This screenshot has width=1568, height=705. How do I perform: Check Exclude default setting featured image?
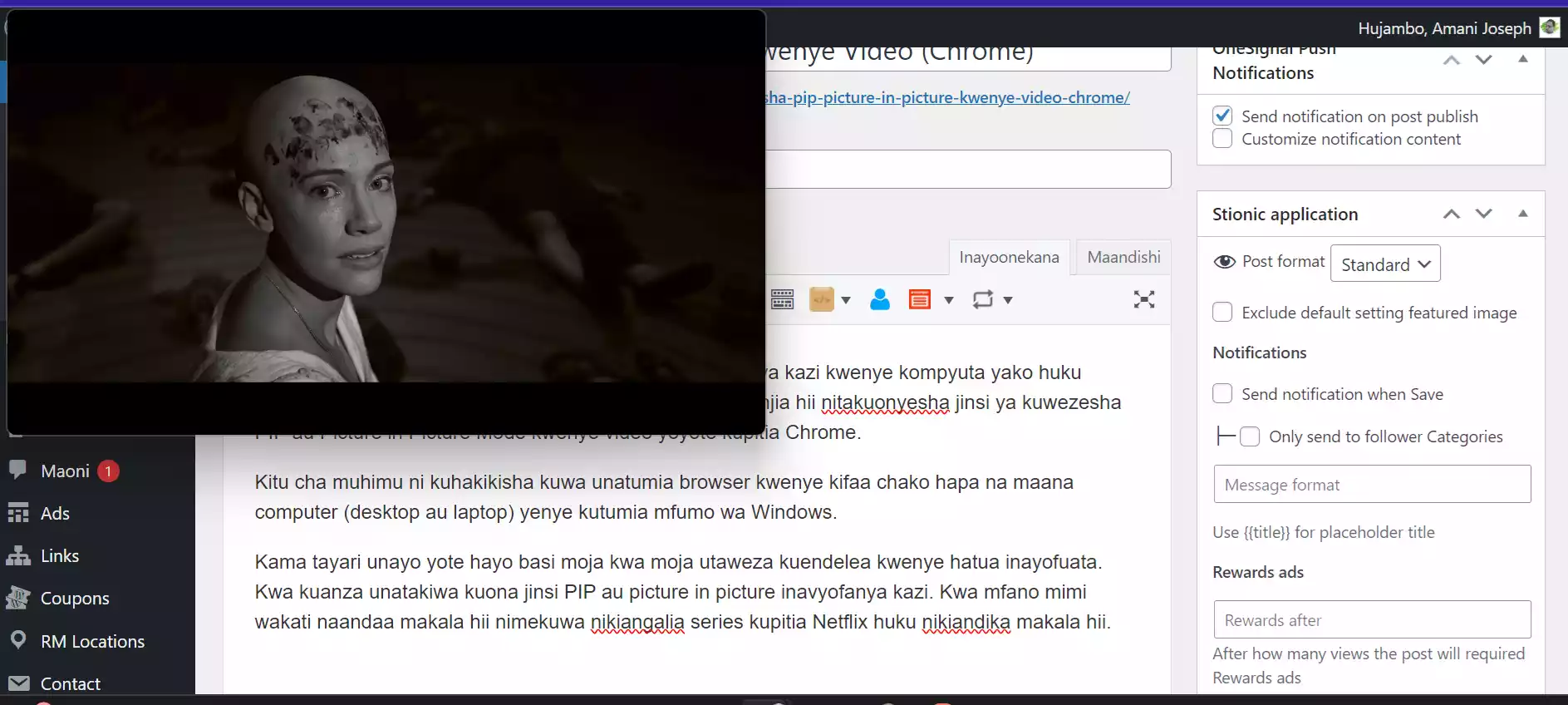pos(1222,312)
